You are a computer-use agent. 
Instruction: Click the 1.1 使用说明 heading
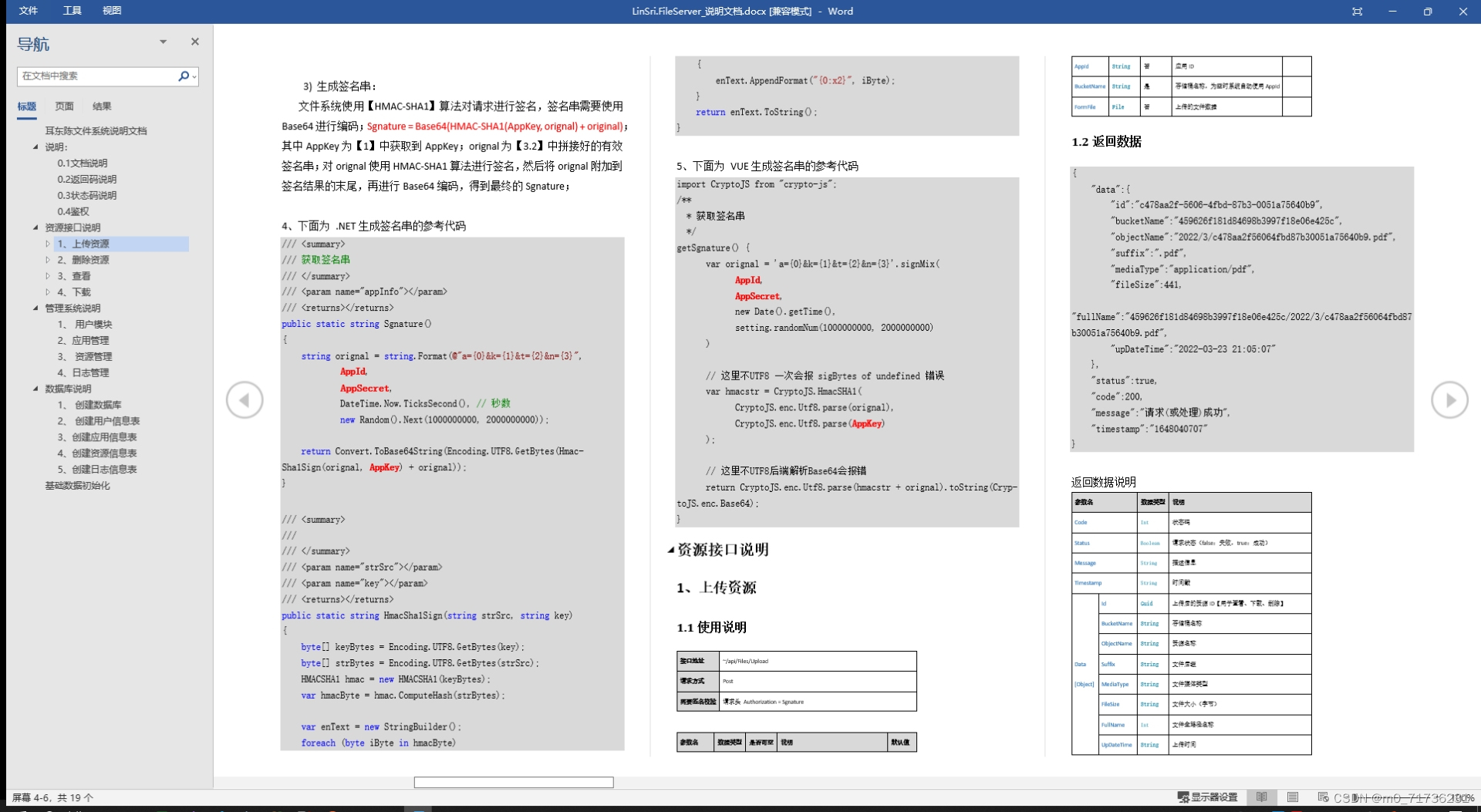[712, 628]
